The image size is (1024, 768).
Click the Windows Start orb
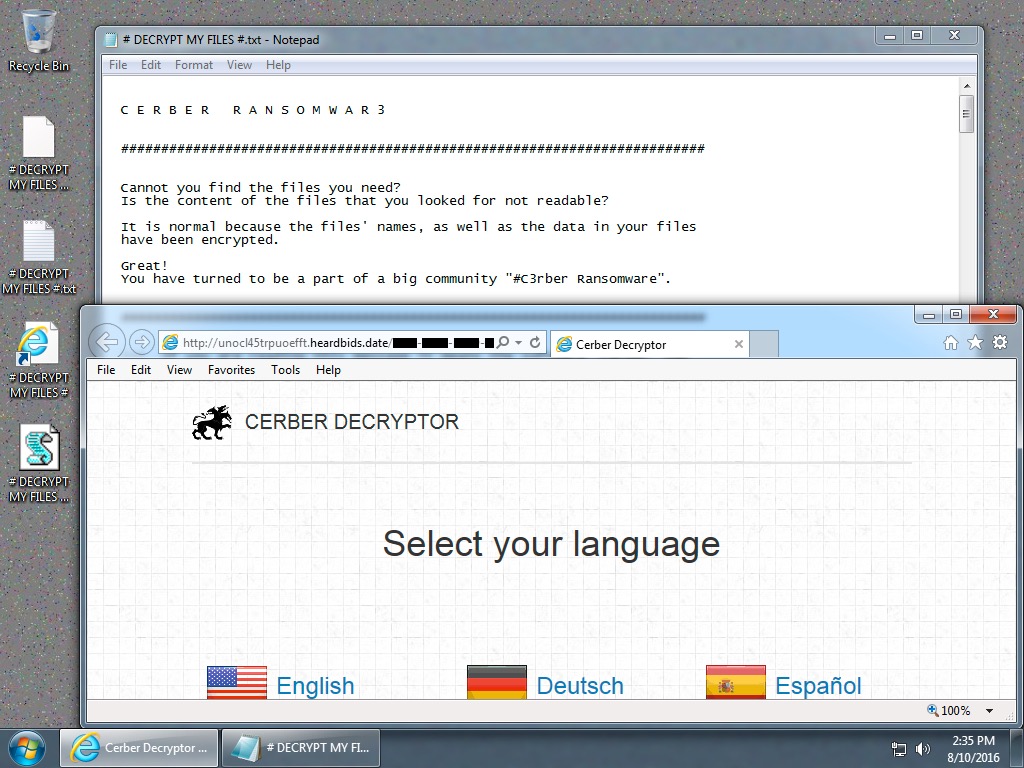[27, 747]
